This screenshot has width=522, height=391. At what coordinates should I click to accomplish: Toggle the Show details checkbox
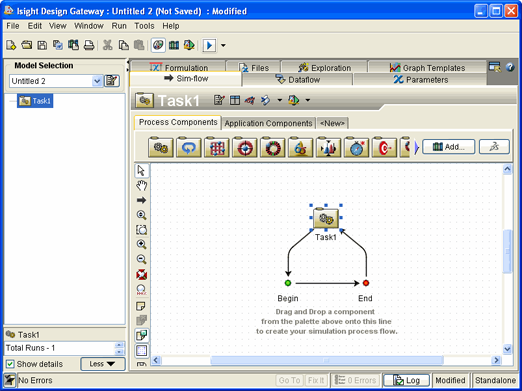(10, 364)
